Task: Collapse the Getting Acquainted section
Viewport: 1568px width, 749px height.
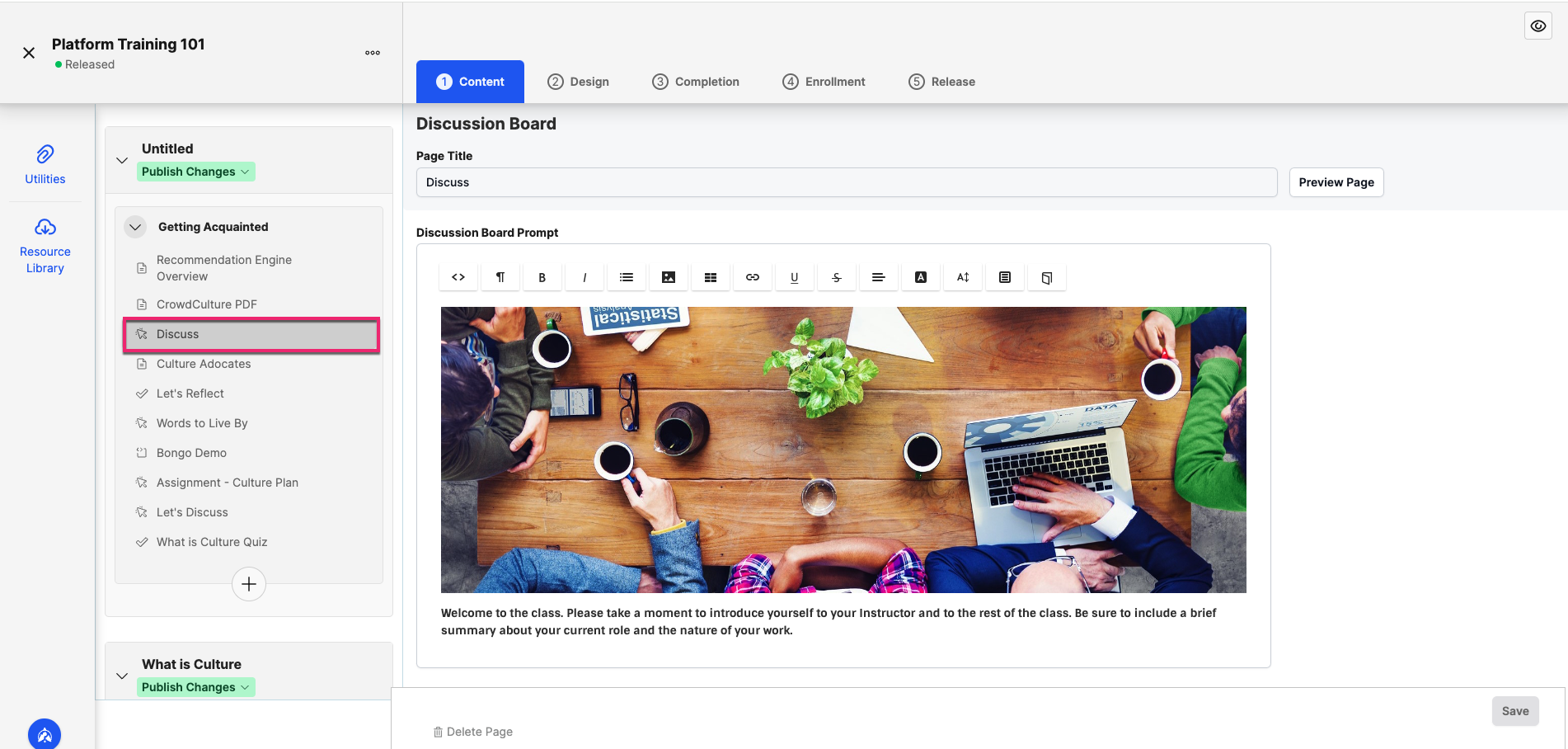Action: click(134, 226)
